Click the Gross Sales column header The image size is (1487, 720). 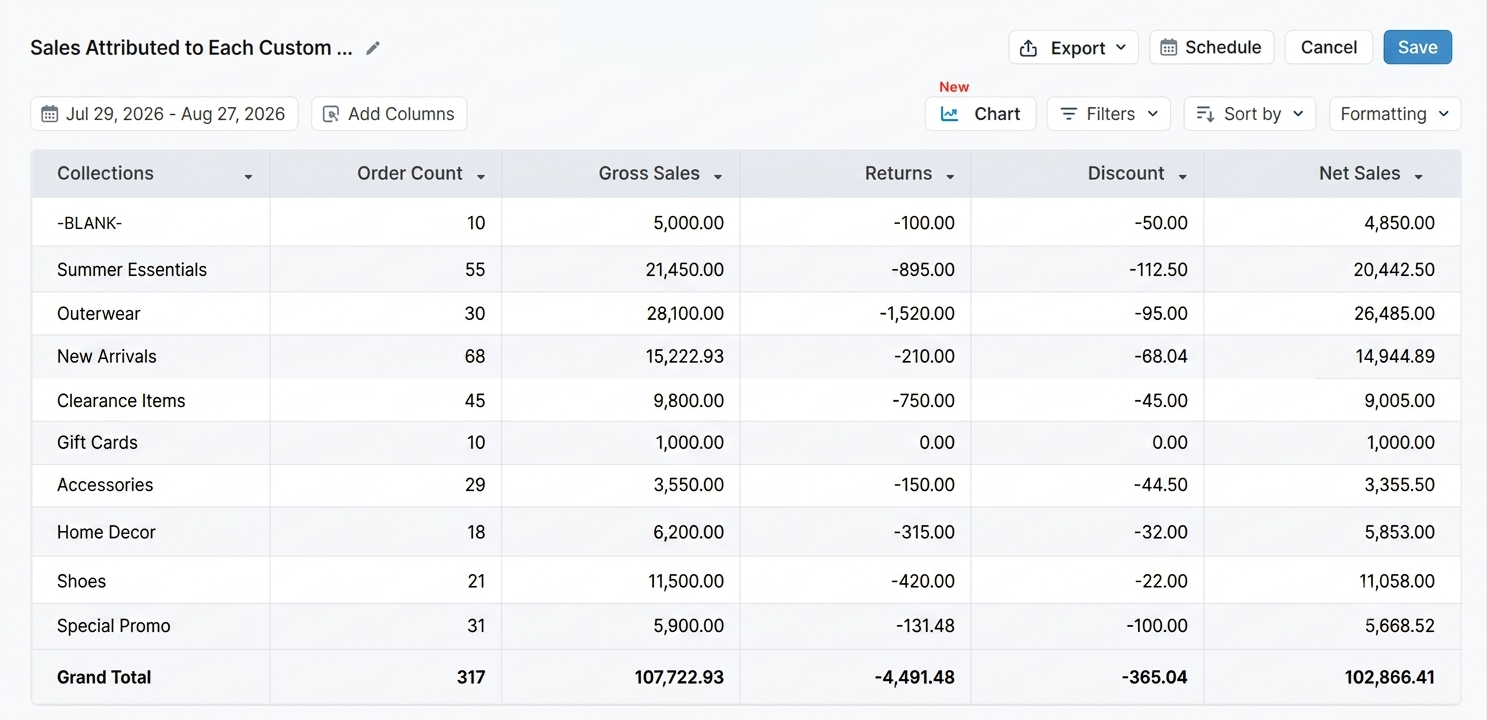click(x=621, y=174)
